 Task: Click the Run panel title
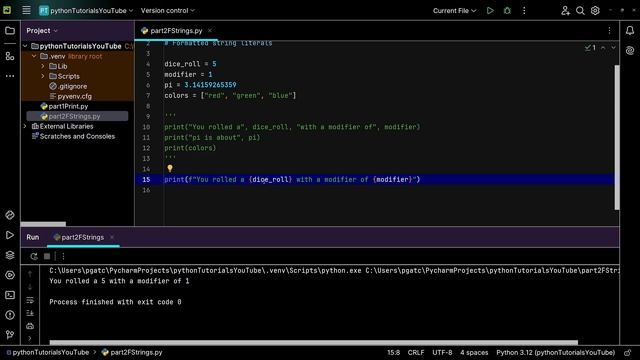33,237
